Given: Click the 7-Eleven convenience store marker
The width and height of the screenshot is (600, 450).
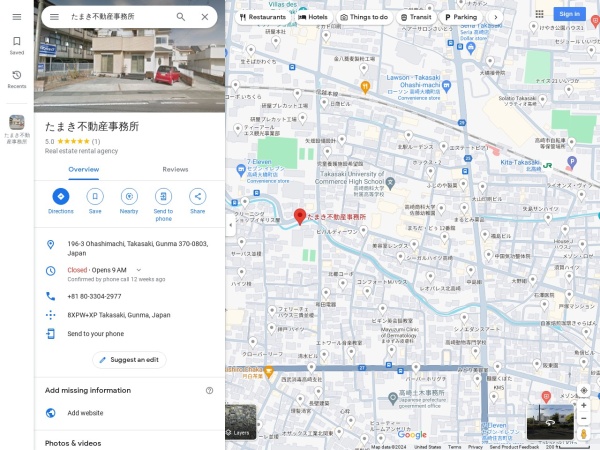Looking at the screenshot, I should coord(241,169).
